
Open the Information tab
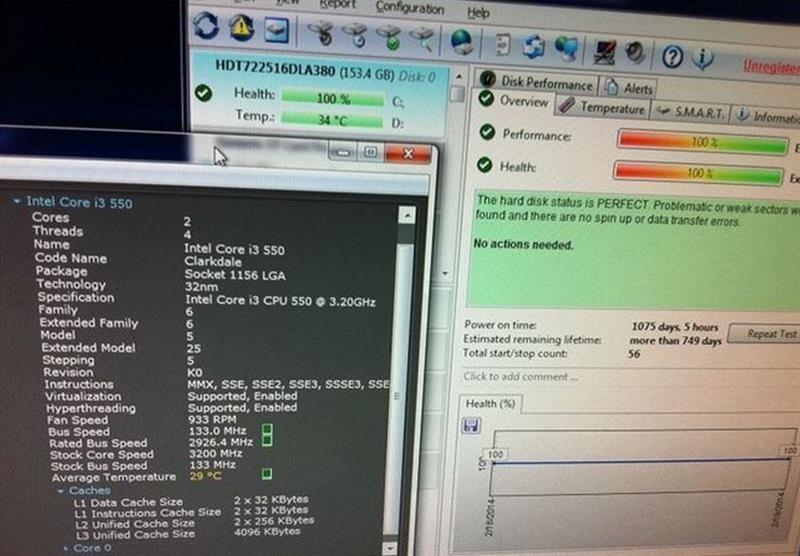767,116
